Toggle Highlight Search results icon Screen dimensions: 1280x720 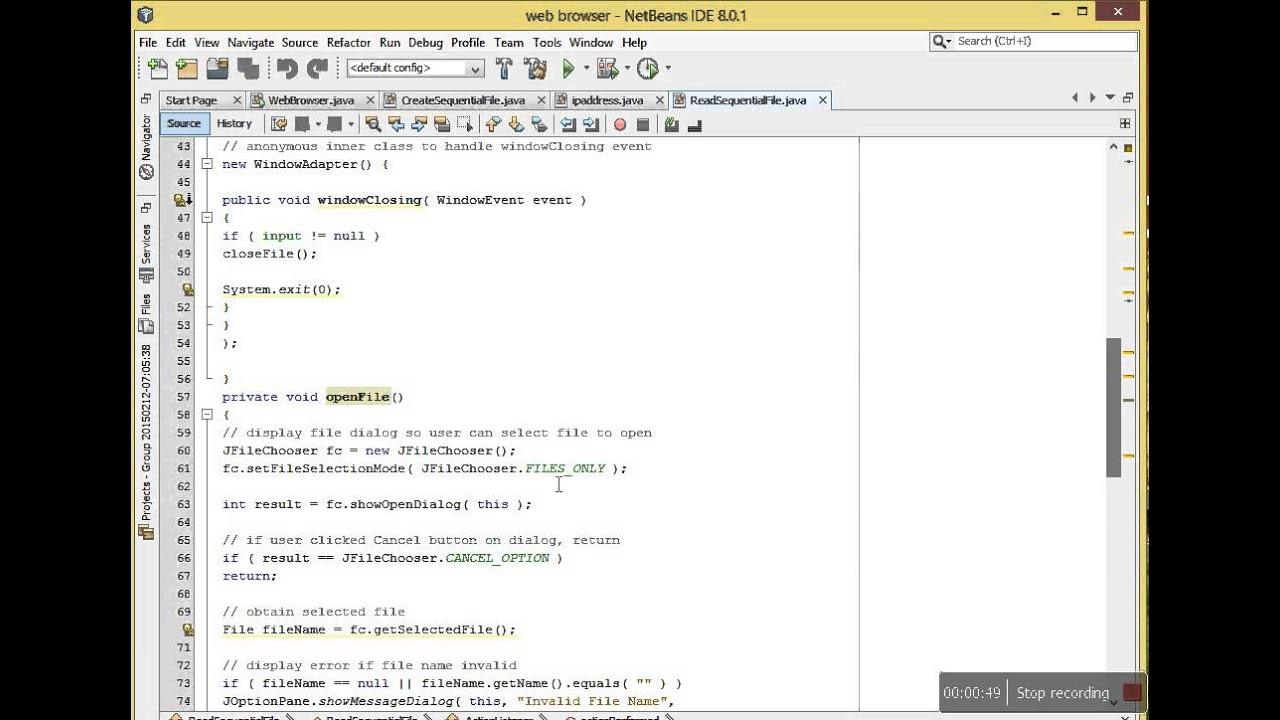pyautogui.click(x=442, y=124)
